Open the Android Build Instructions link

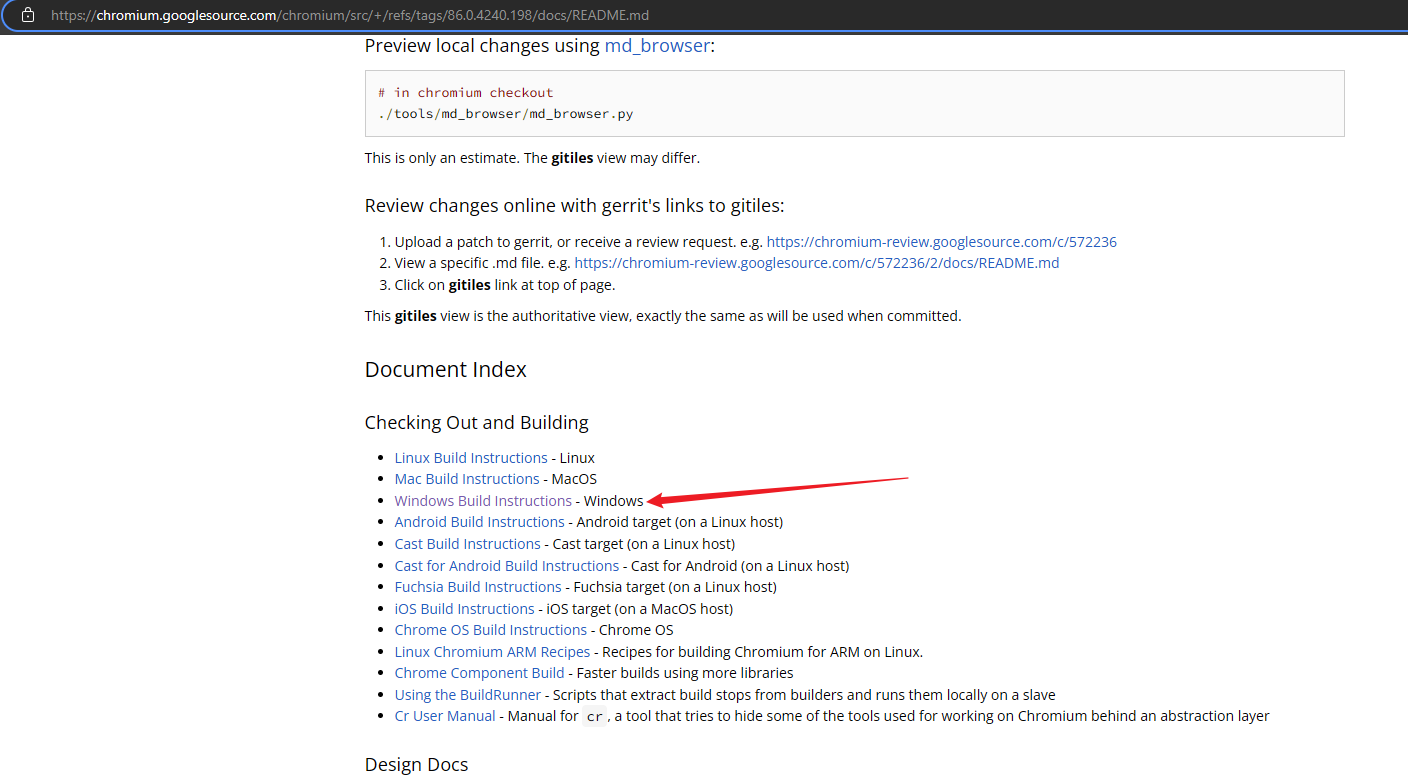(479, 521)
